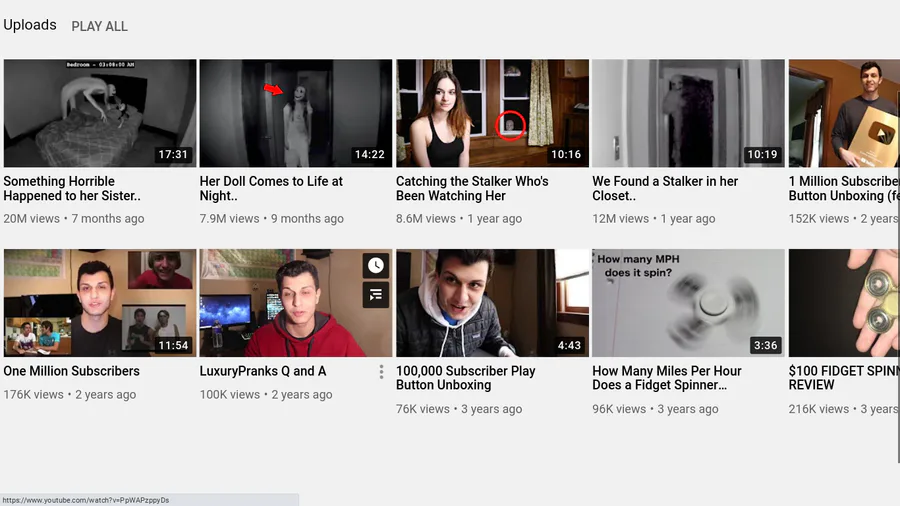This screenshot has width=900, height=506.
Task: Click the 14:22 duration badge
Action: 370,154
